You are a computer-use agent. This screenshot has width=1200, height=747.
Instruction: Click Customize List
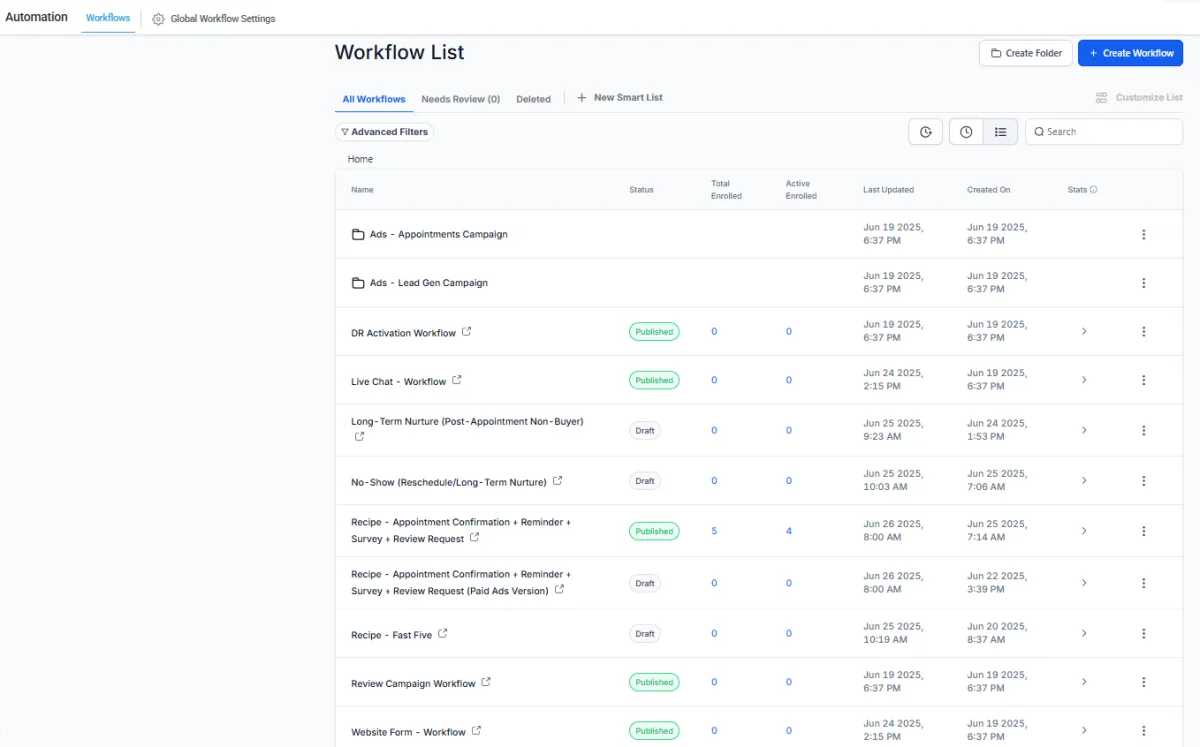(x=1139, y=98)
